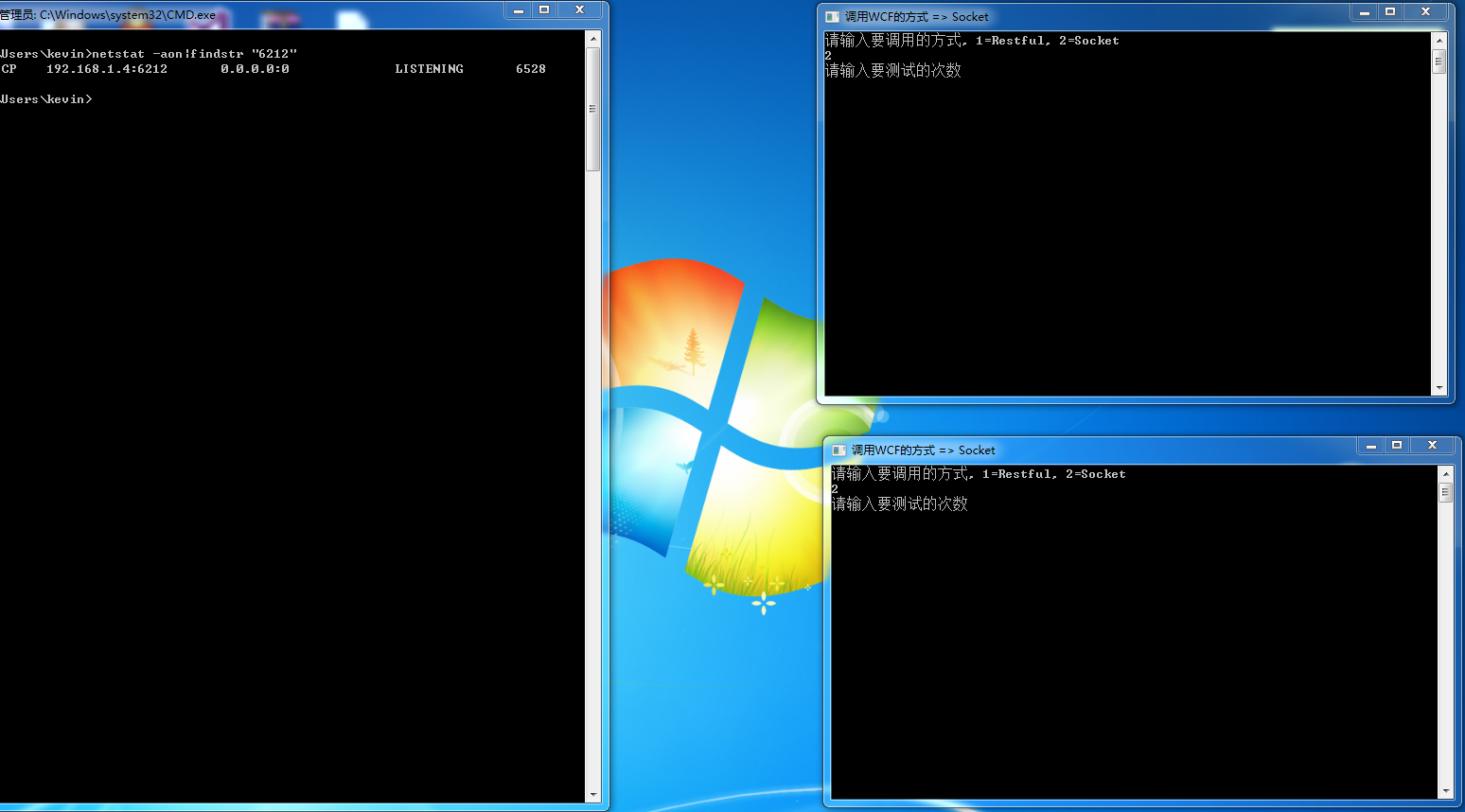
Task: Click the entered value 2 in upper window
Action: (828, 56)
